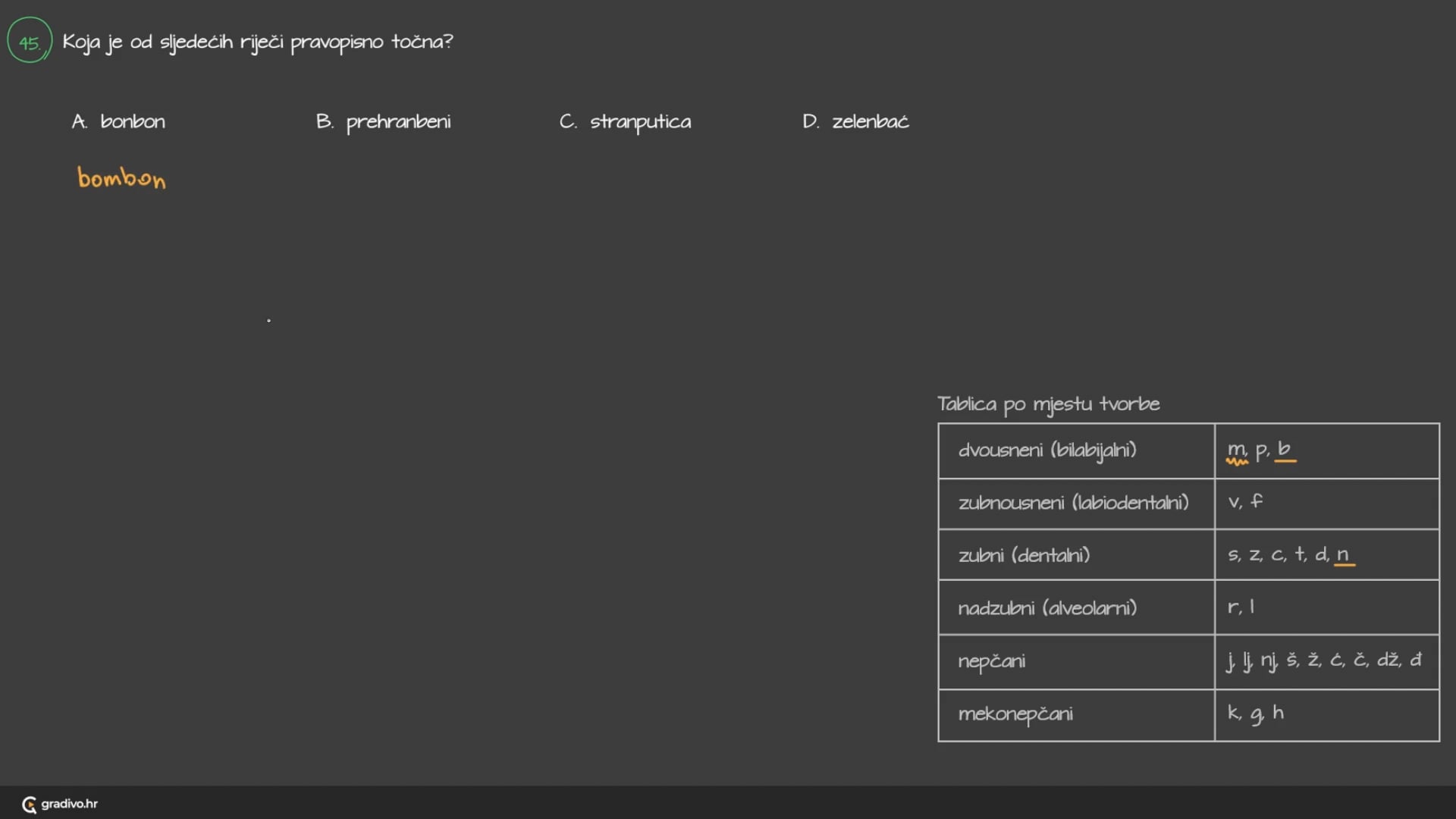Click the underlined letter n in dentalni row
The height and width of the screenshot is (819, 1456).
click(x=1343, y=555)
